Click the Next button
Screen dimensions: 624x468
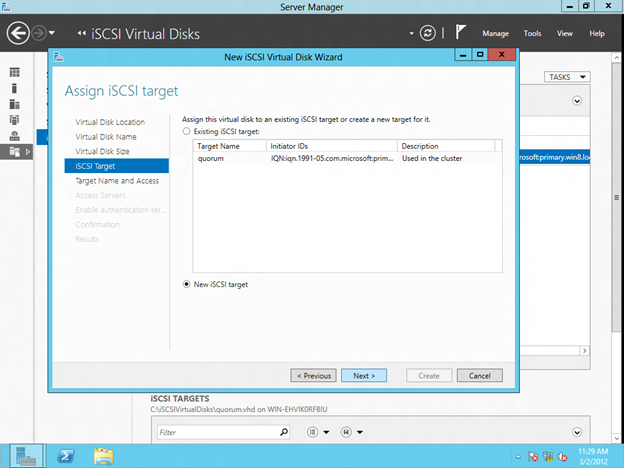point(363,375)
